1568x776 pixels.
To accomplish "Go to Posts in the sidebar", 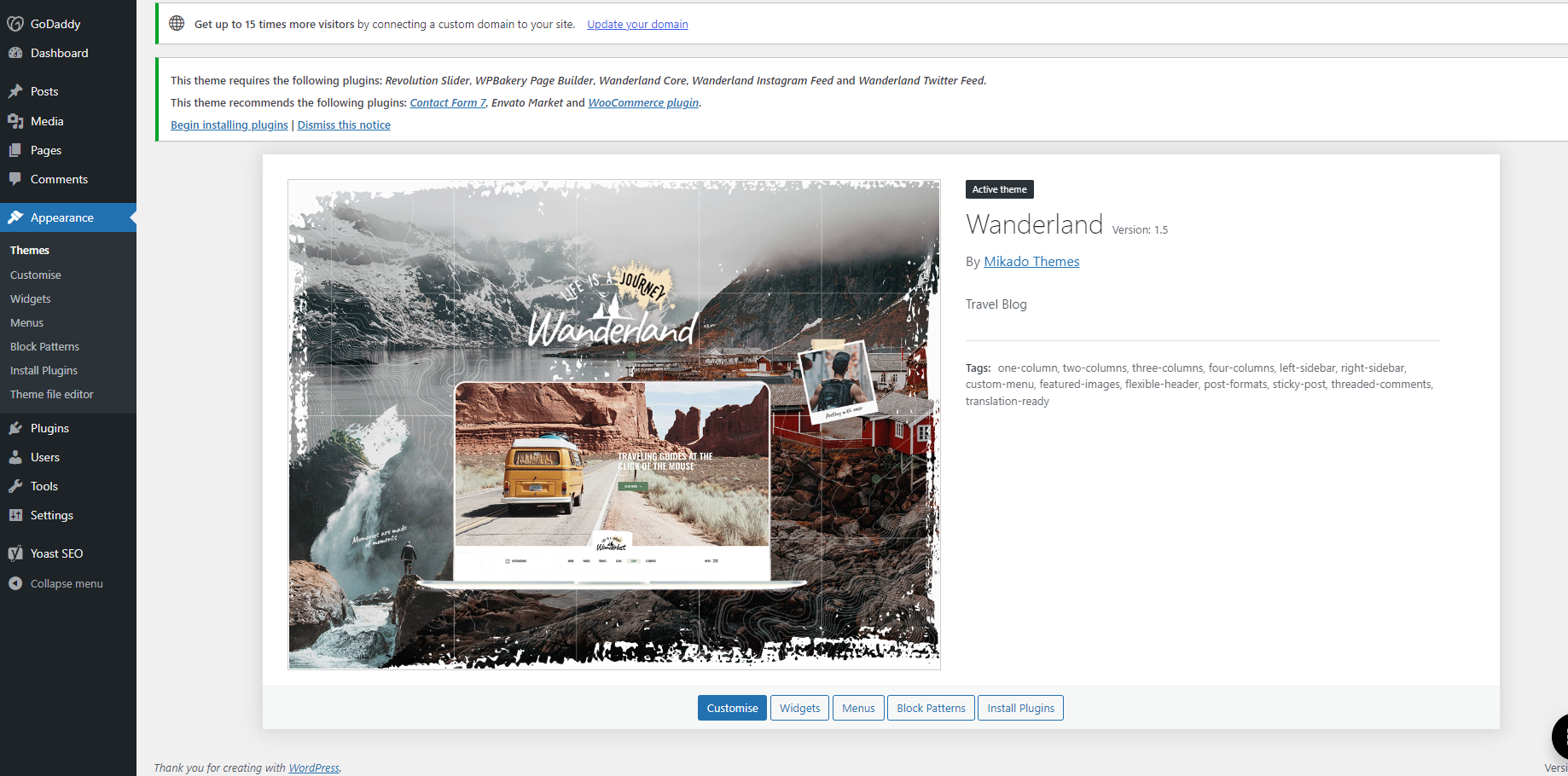I will 44,91.
